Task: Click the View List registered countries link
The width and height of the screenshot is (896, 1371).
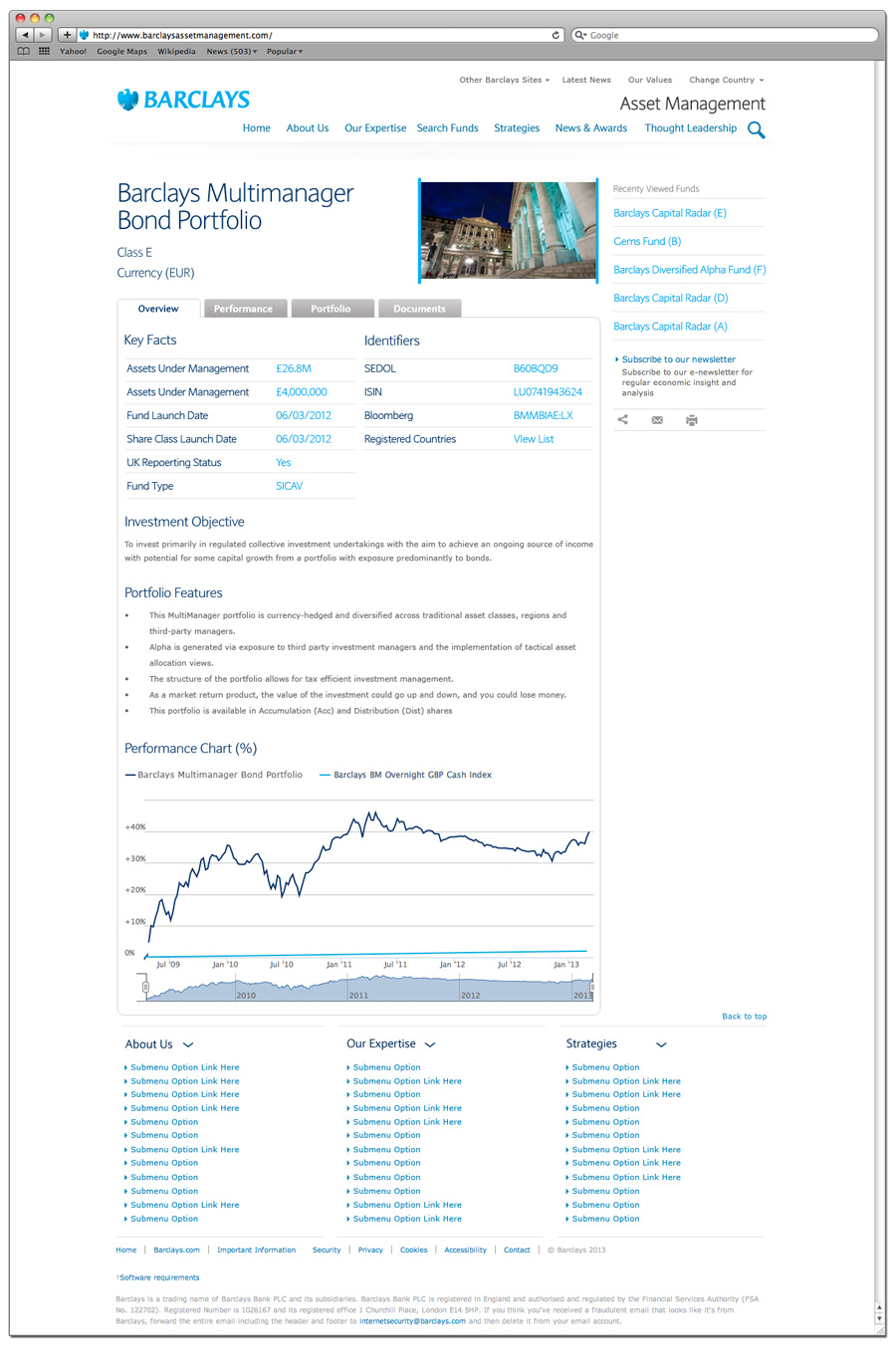Action: click(x=534, y=439)
